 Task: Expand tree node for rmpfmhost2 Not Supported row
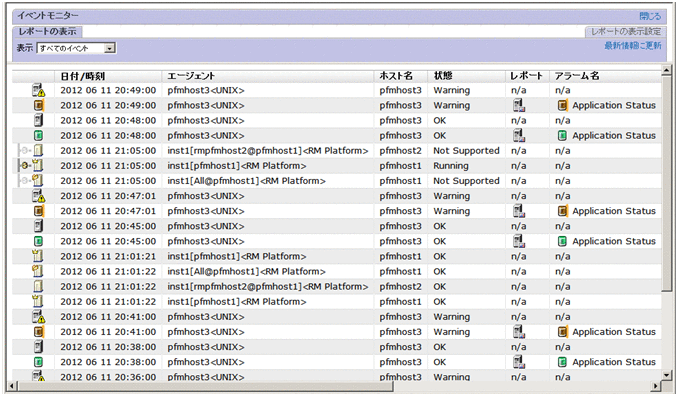[x=25, y=151]
